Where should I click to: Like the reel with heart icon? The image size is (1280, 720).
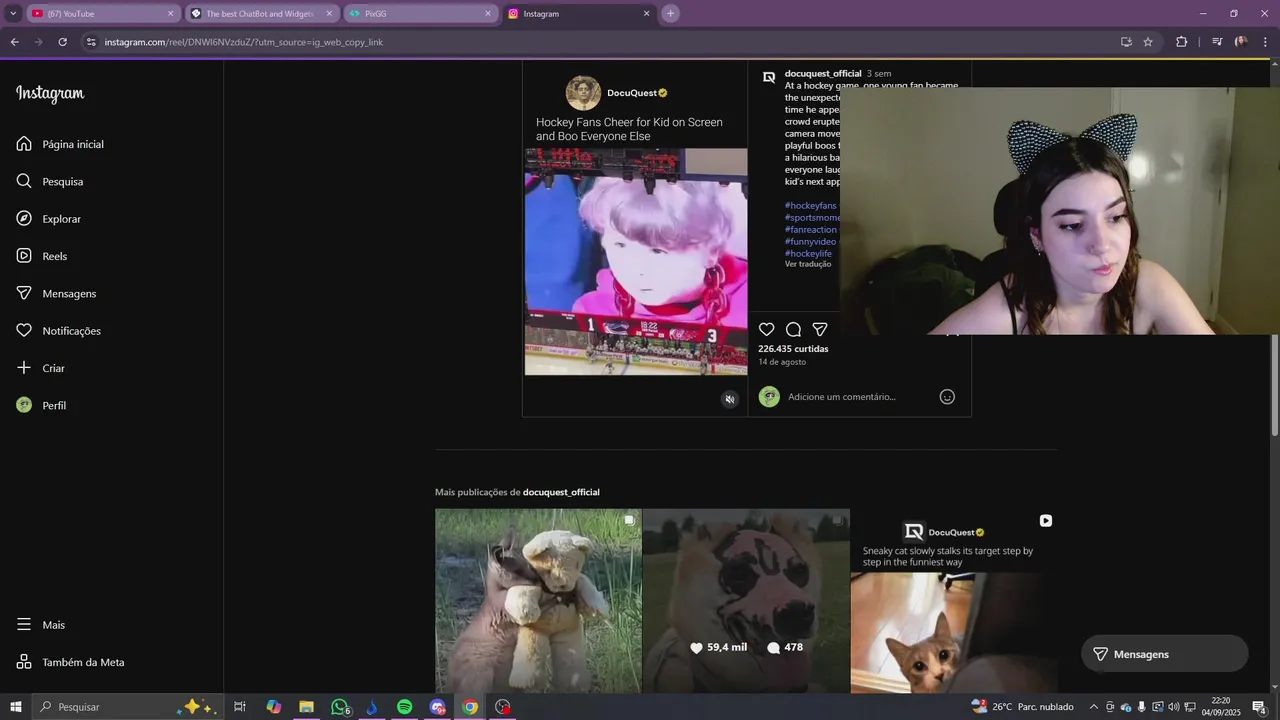[766, 329]
